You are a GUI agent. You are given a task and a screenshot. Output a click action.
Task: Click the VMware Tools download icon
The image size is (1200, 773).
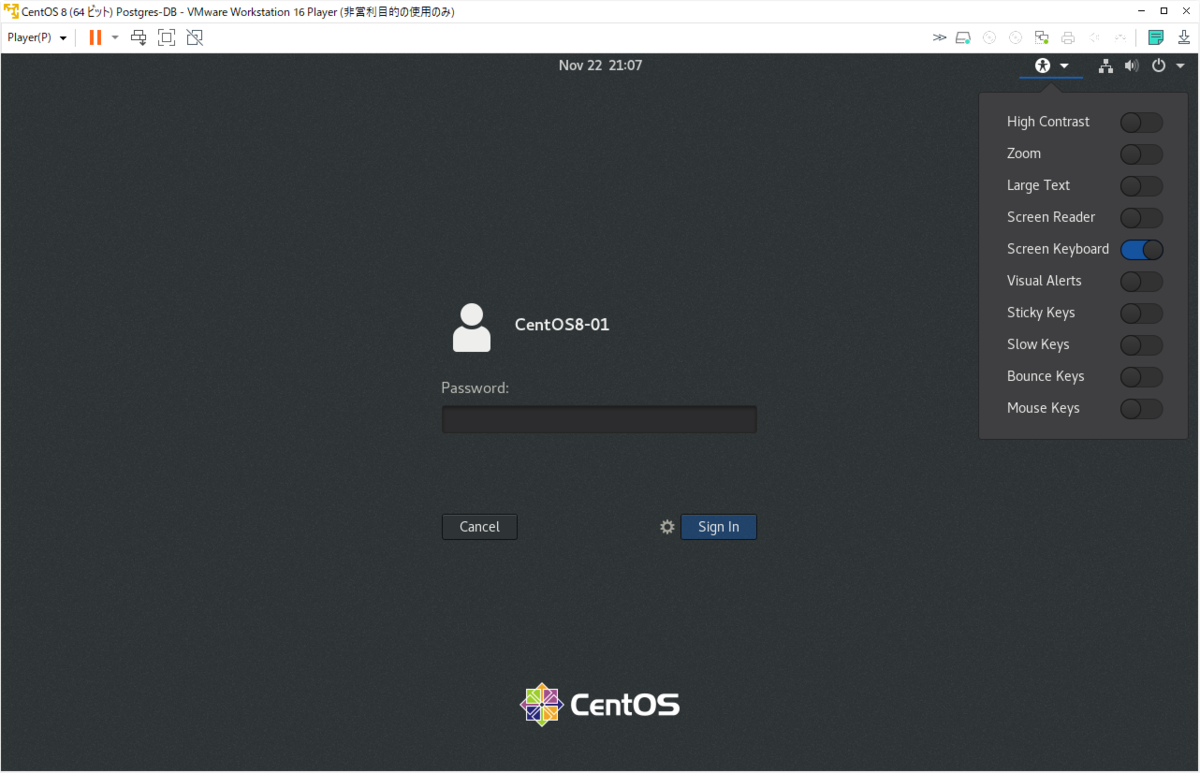[x=1183, y=38]
